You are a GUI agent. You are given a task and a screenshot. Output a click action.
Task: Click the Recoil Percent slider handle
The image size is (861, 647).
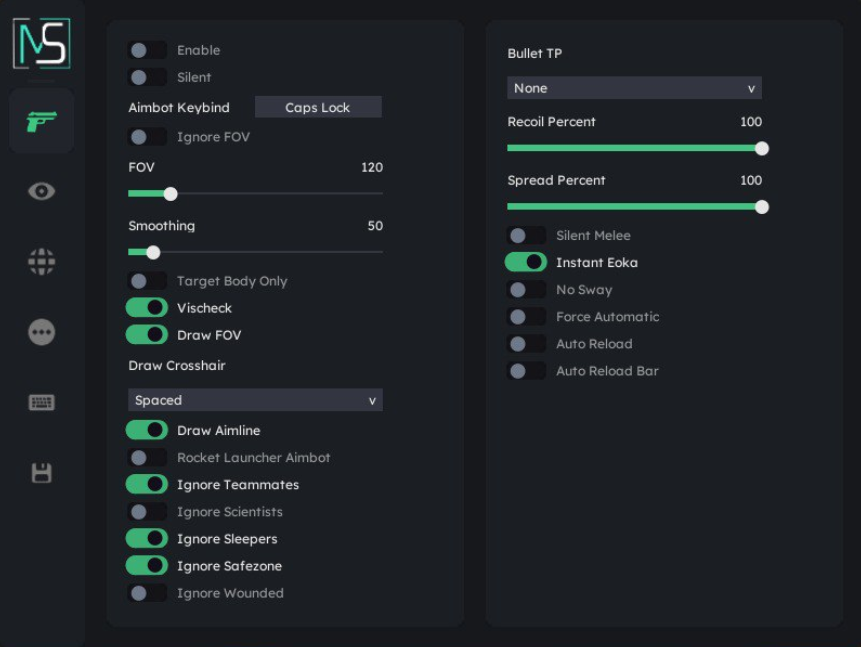(x=761, y=148)
